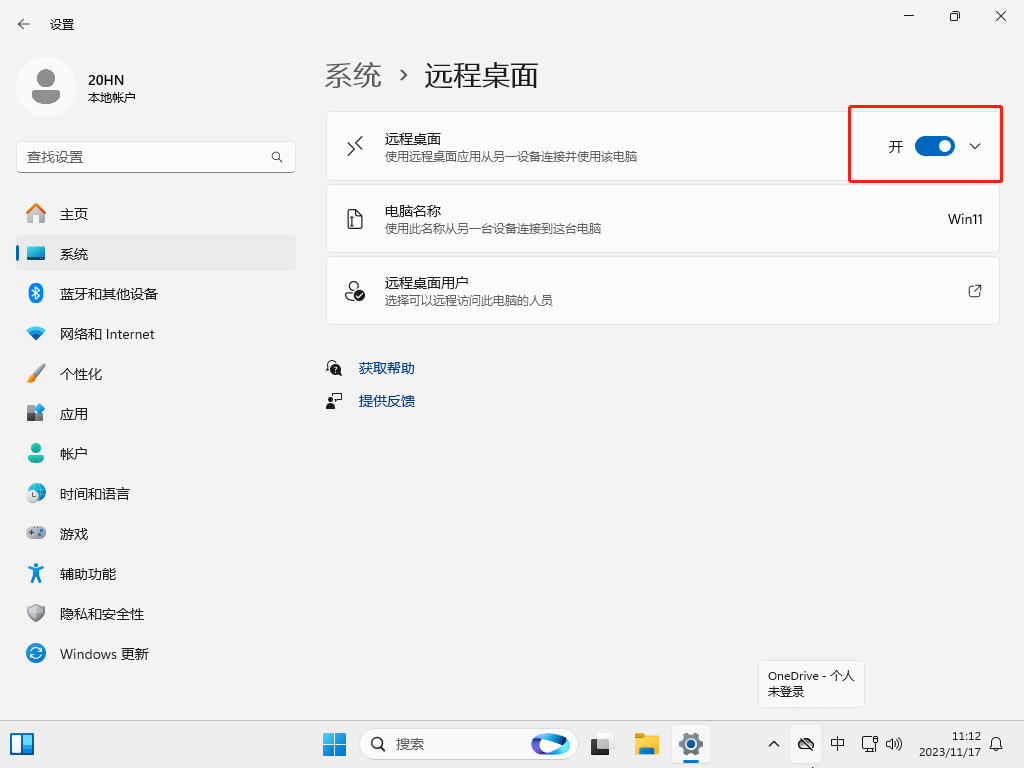Image resolution: width=1024 pixels, height=768 pixels.
Task: Click the OneDrive cloud tray icon
Action: pyautogui.click(x=805, y=744)
